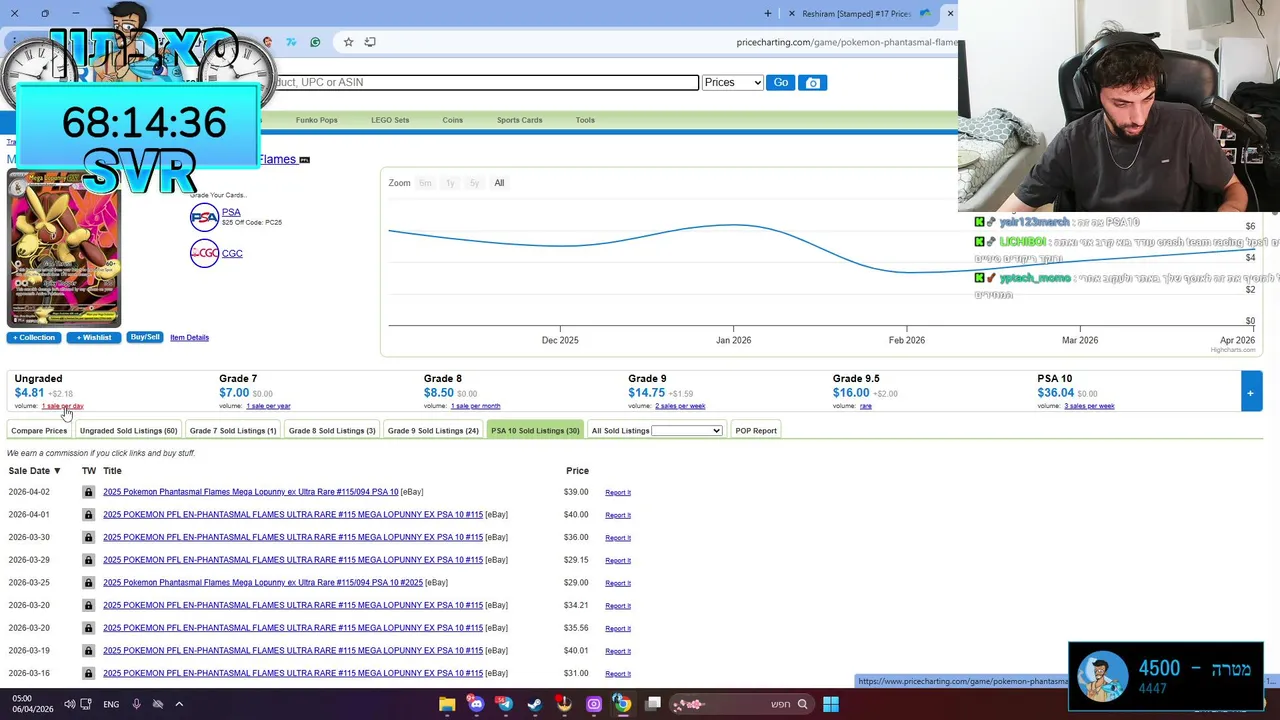Screen dimensions: 1280x720
Task: Open Task View on the taskbar
Action: tap(653, 704)
